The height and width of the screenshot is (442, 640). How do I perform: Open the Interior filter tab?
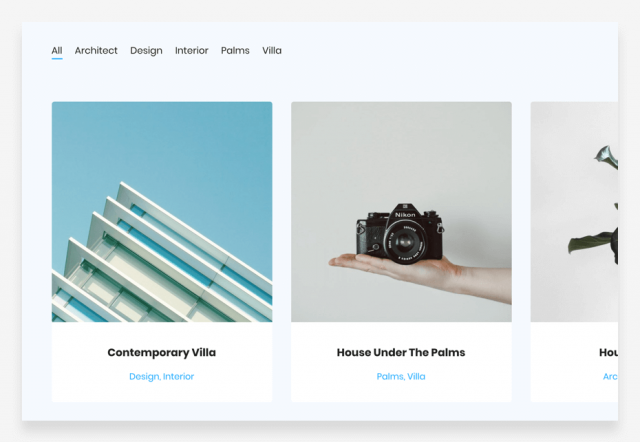click(191, 51)
